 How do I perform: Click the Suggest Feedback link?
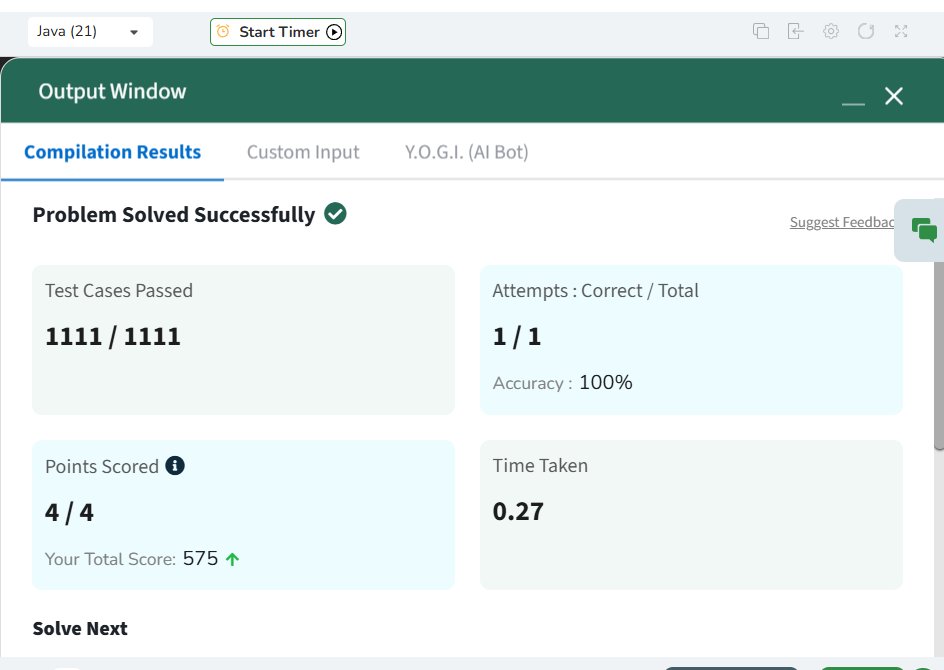click(x=842, y=222)
